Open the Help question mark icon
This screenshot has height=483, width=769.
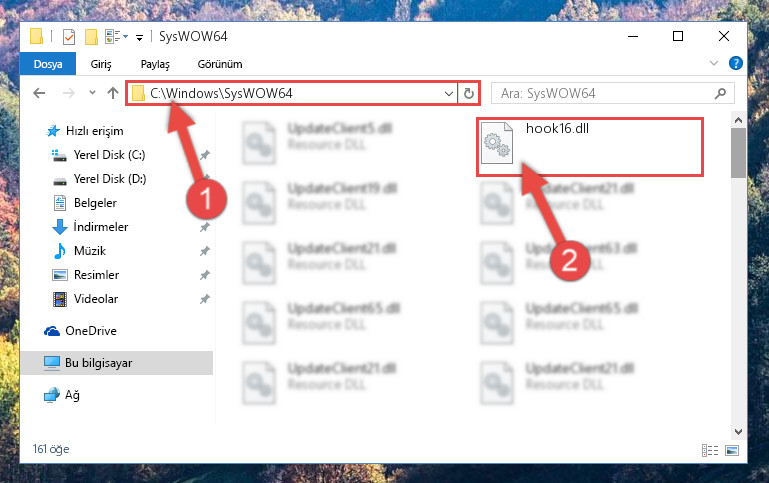pos(736,63)
